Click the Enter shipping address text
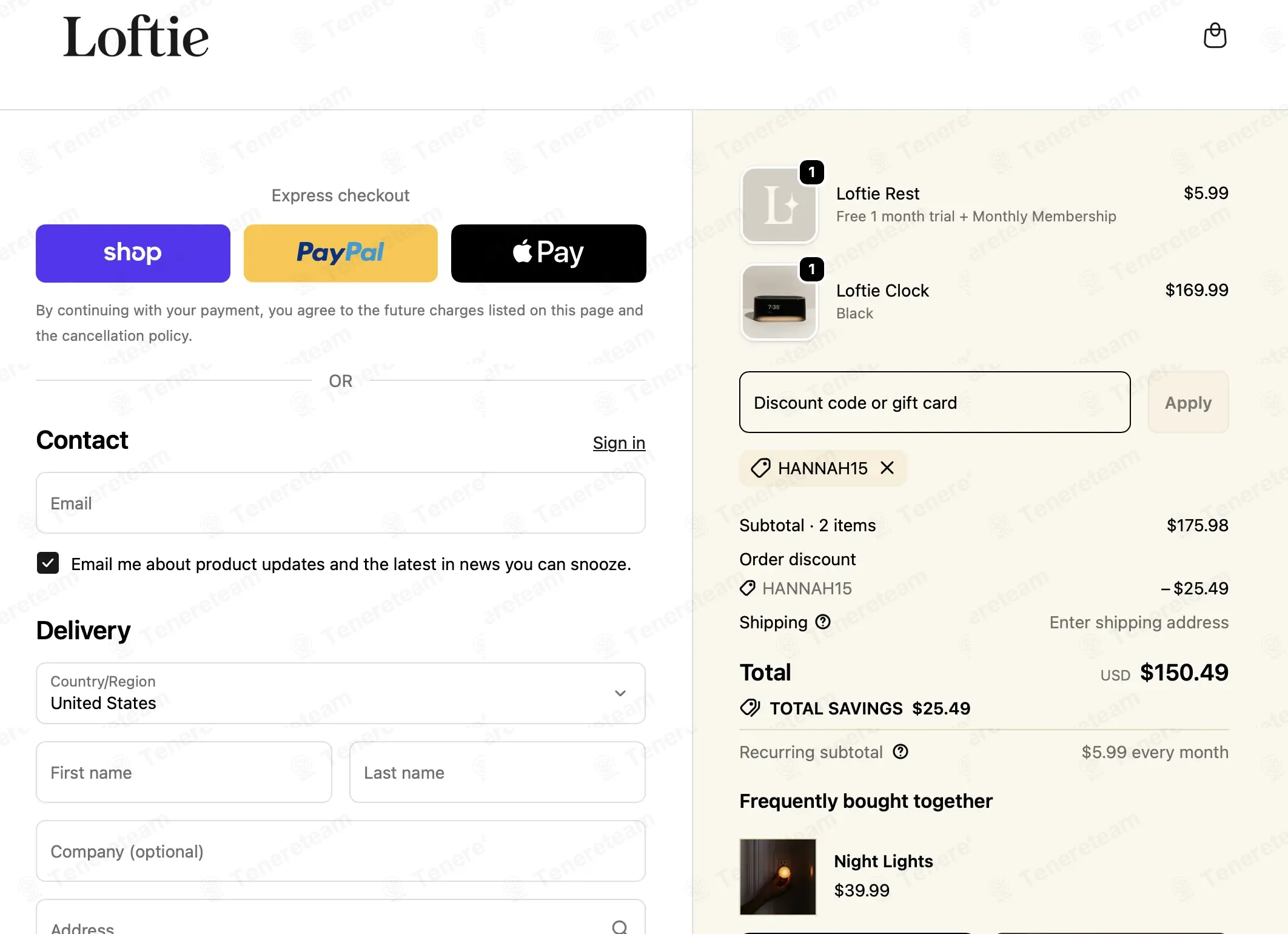The height and width of the screenshot is (934, 1288). (x=1139, y=622)
